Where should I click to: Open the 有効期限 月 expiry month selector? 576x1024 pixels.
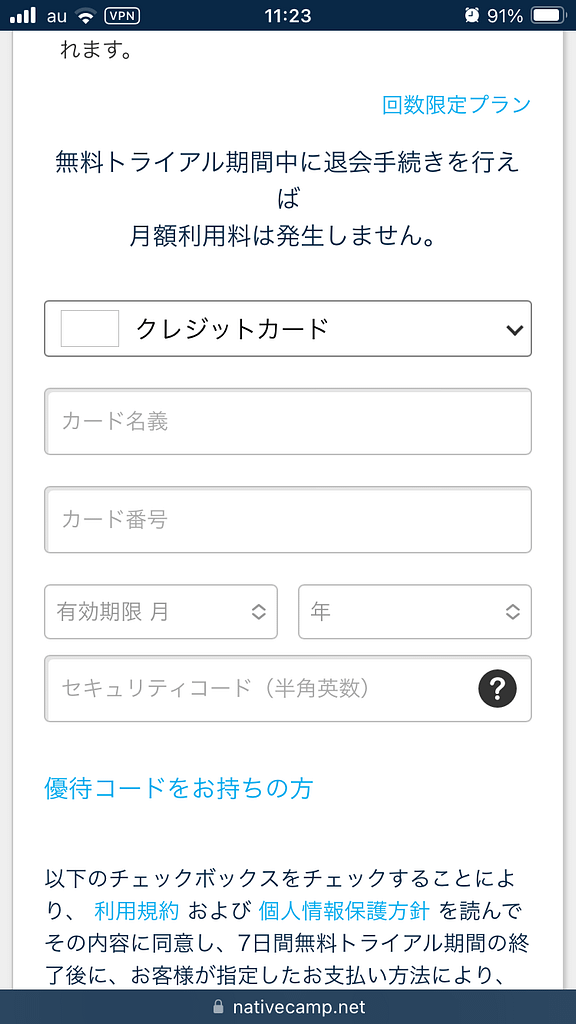pyautogui.click(x=160, y=611)
